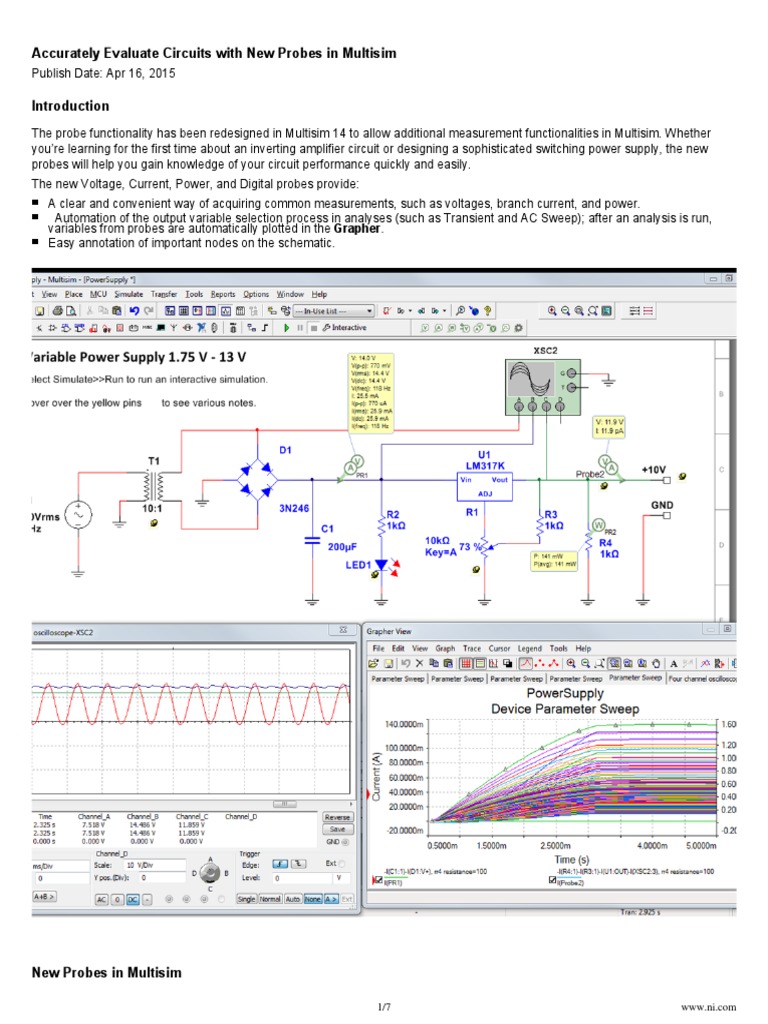Viewport: 768px width, 1024px height.
Task: Click the Grapher save icon
Action: [389, 664]
